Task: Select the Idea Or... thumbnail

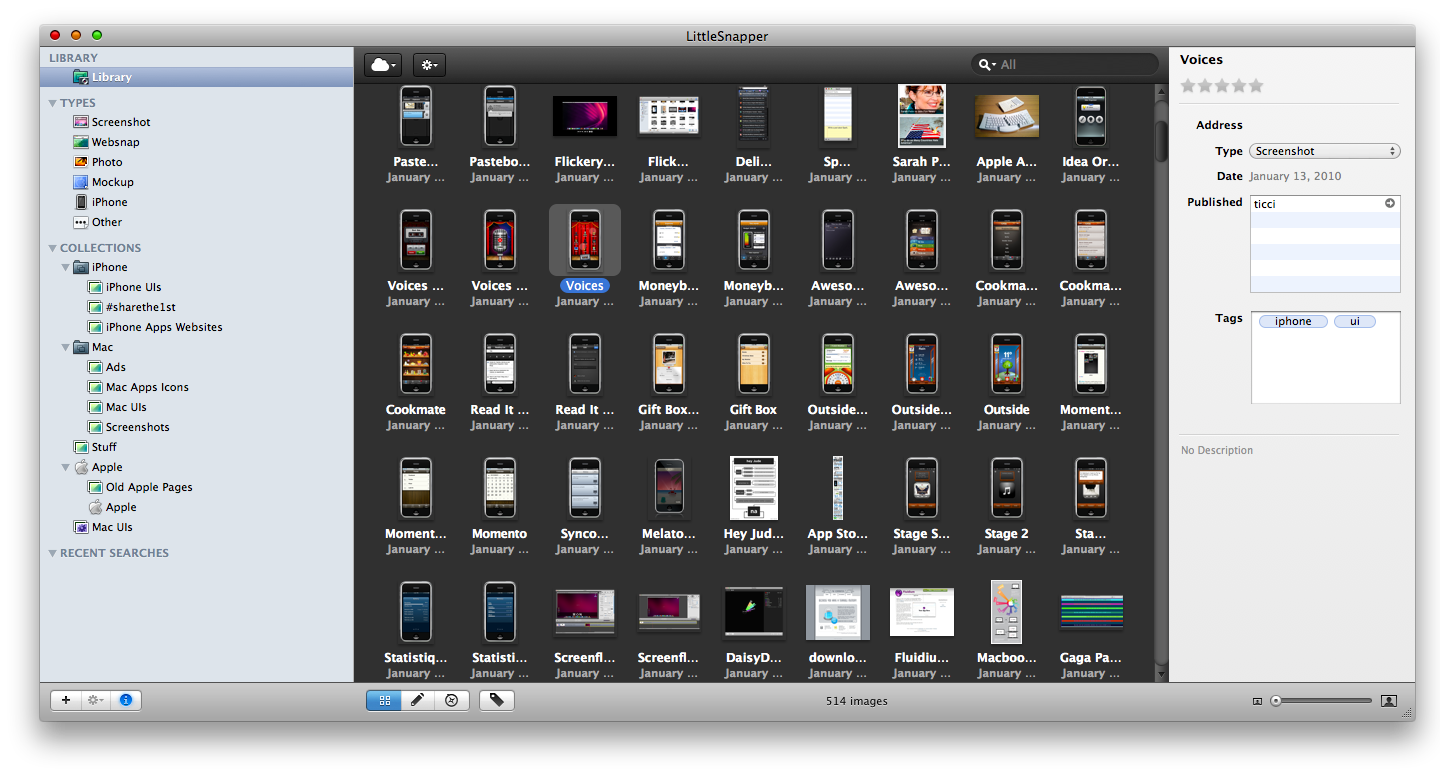Action: pyautogui.click(x=1090, y=116)
